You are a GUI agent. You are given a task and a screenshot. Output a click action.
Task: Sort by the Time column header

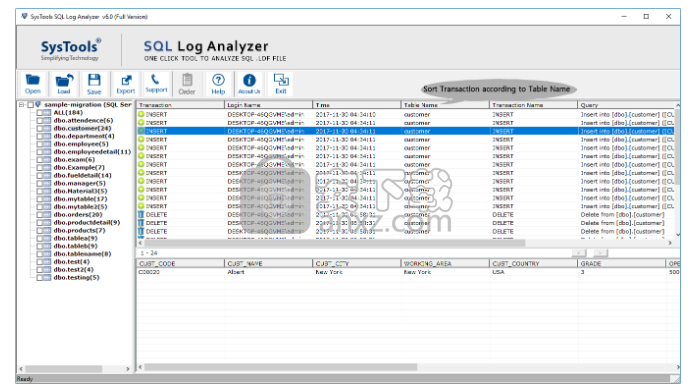pos(357,105)
